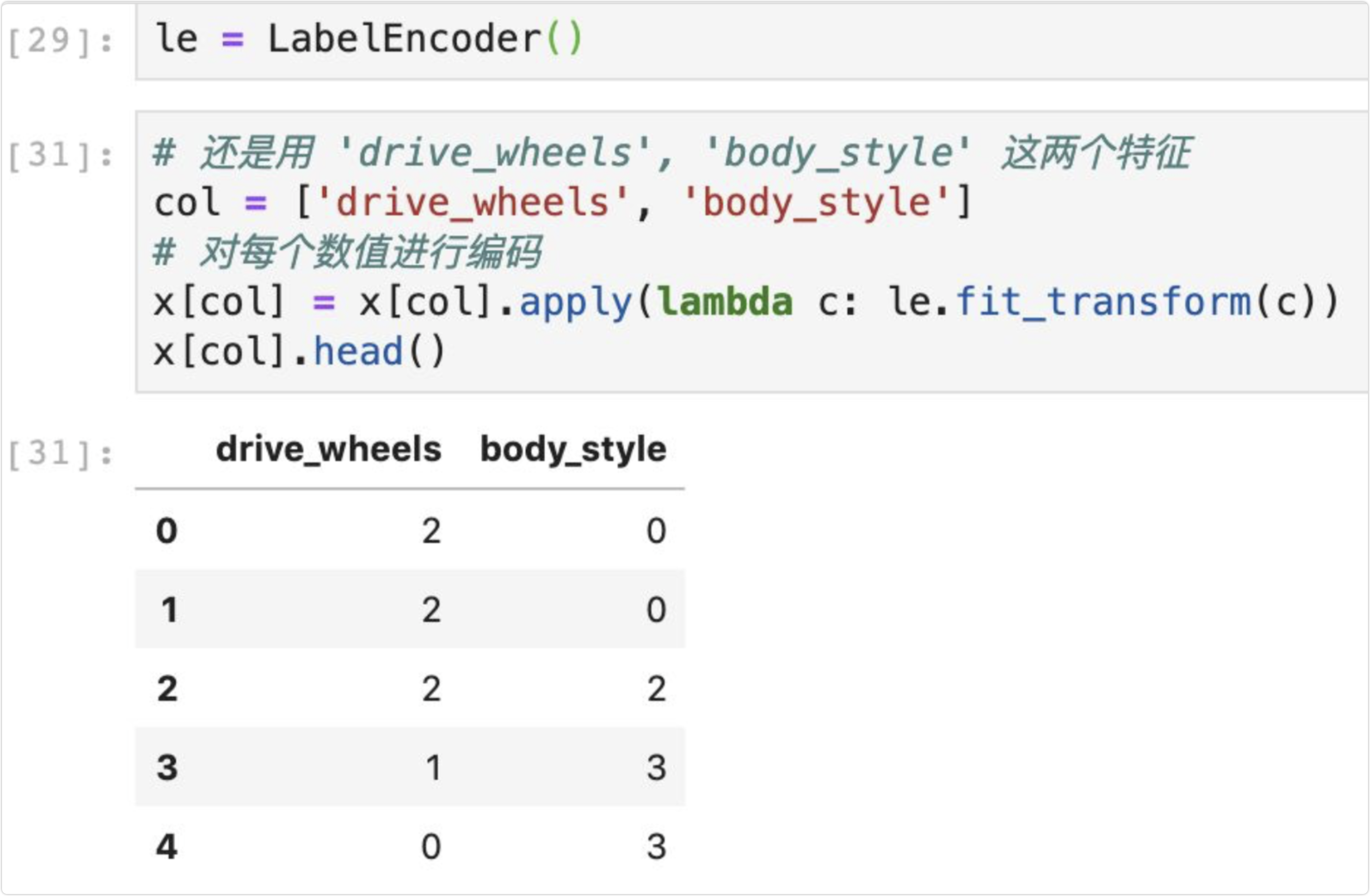Click body_style value in row 1
Viewport: 1370px width, 896px height.
656,610
